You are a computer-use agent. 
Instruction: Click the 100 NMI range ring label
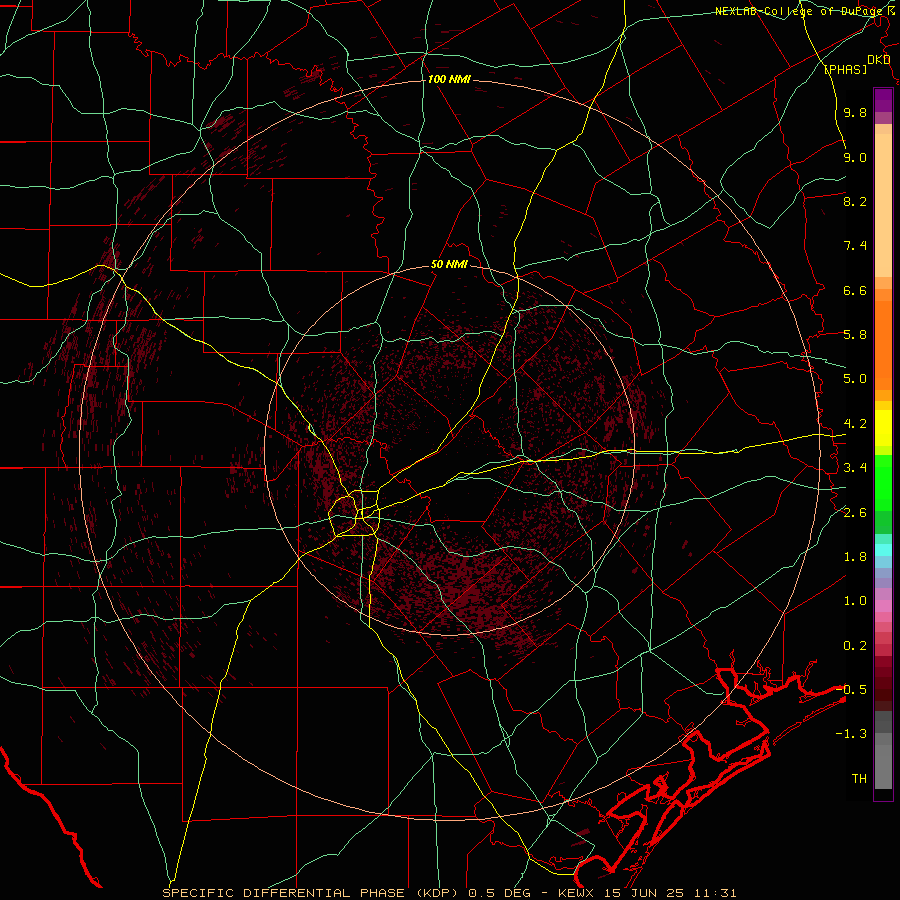[449, 79]
